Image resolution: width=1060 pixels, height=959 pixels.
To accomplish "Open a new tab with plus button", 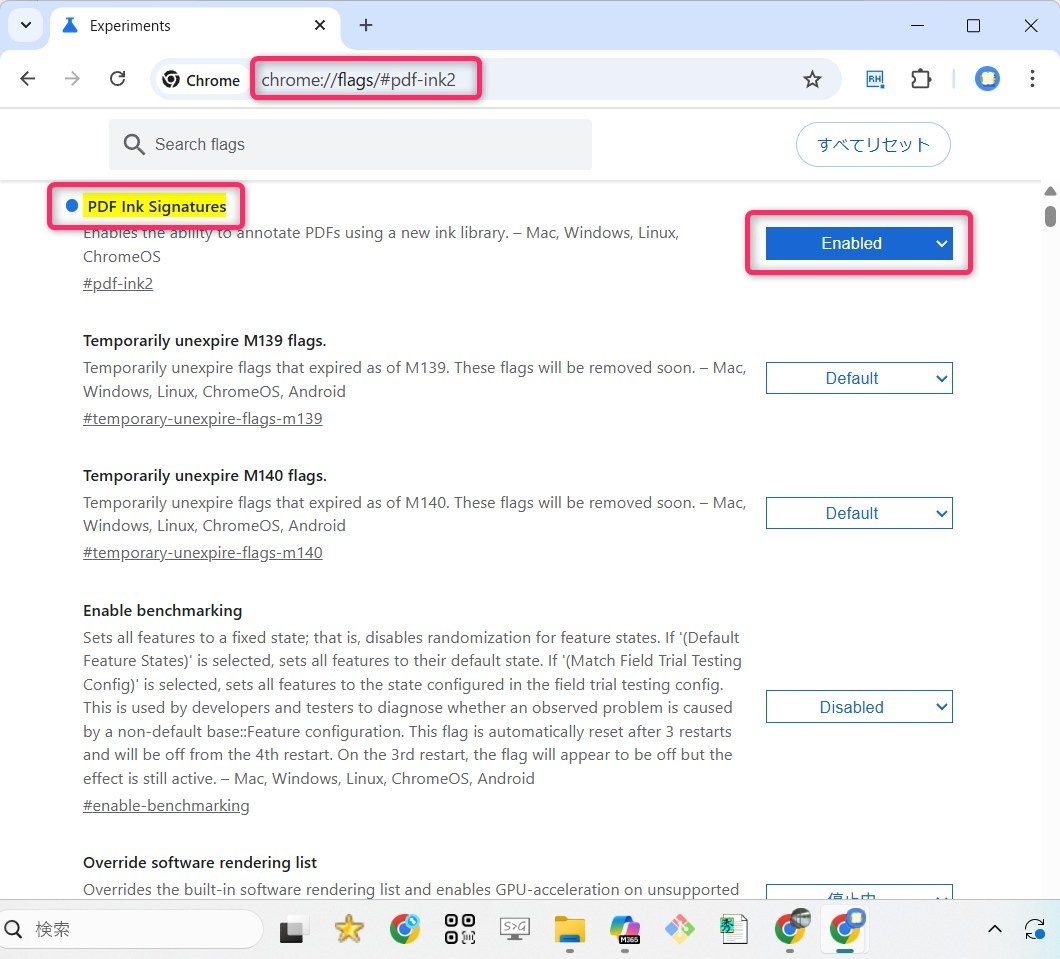I will coord(366,25).
